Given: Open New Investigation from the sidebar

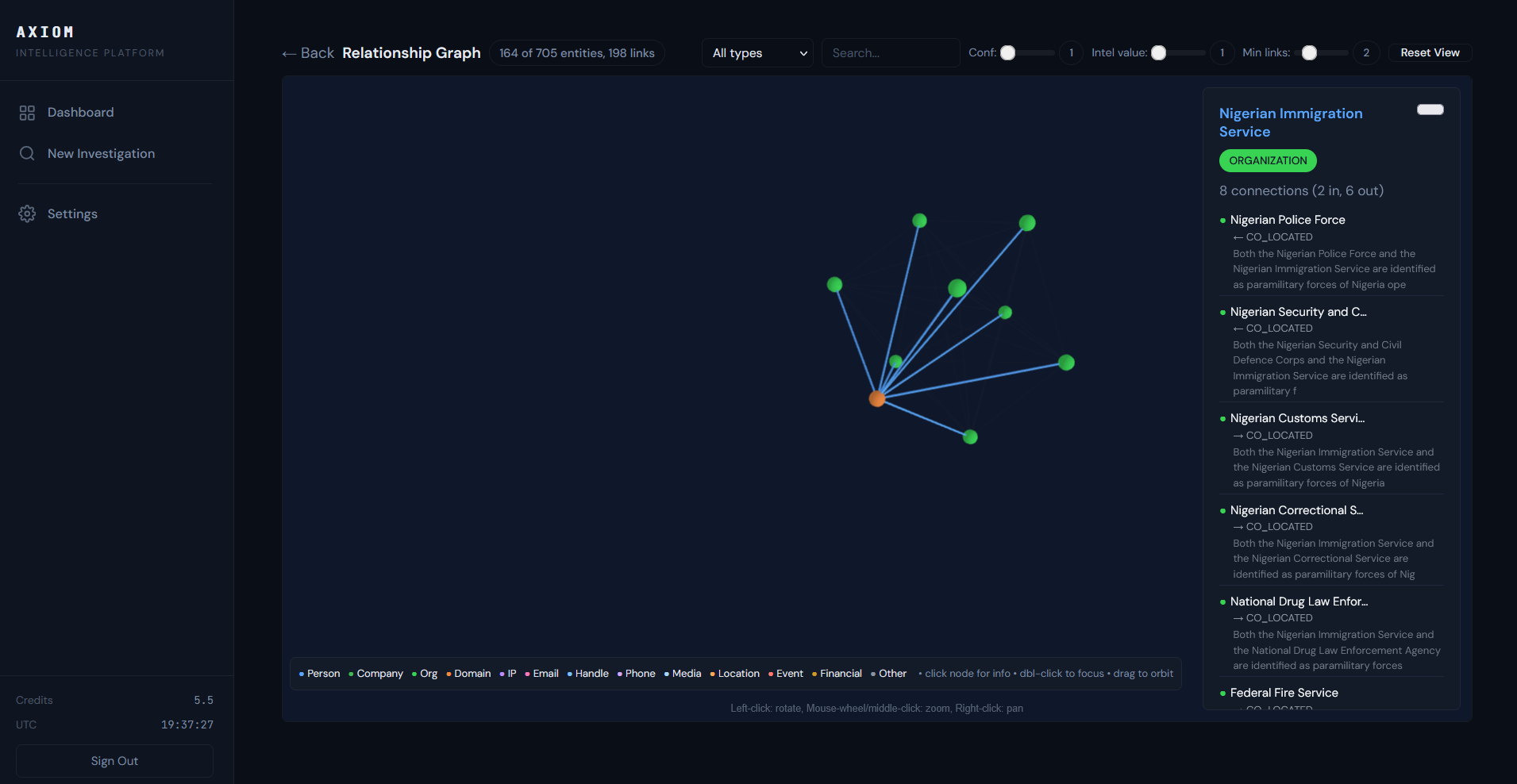Looking at the screenshot, I should click(101, 153).
